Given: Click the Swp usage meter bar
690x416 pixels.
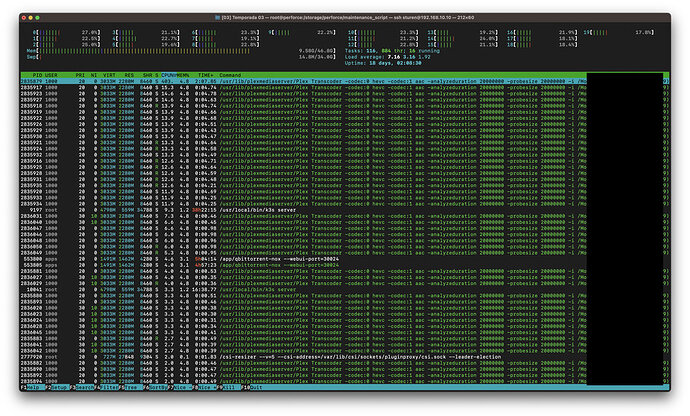Looking at the screenshot, I should click(x=181, y=57).
